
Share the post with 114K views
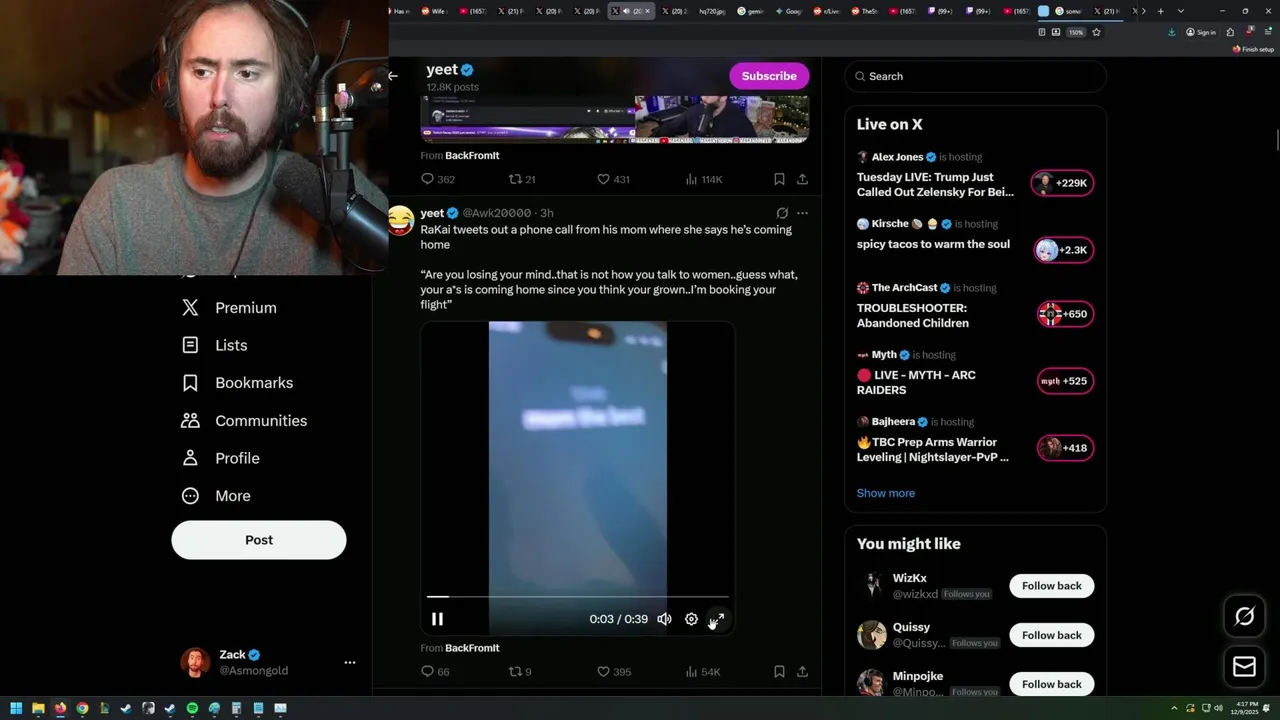tap(802, 179)
